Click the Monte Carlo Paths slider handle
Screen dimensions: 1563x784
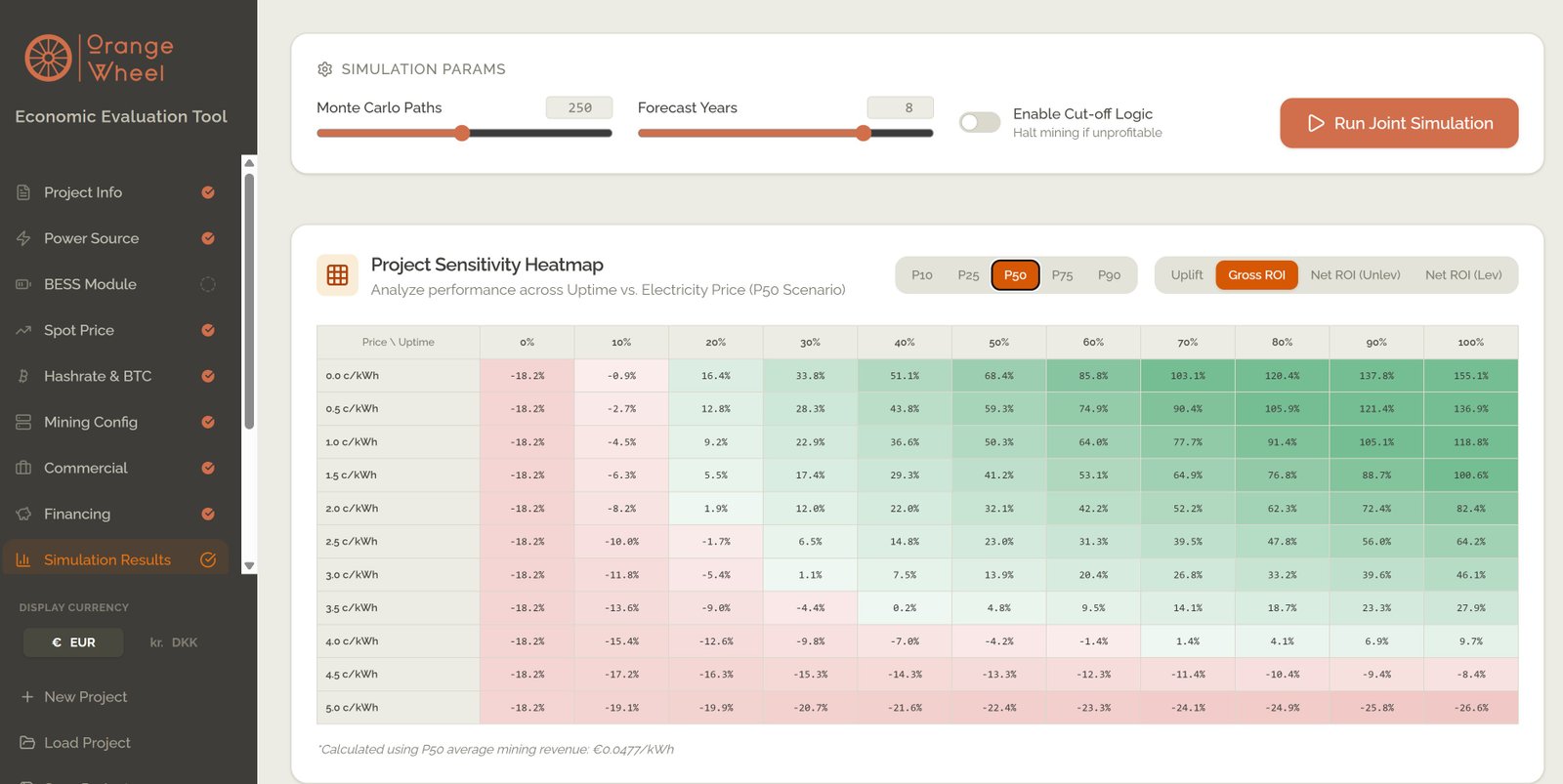[x=462, y=133]
